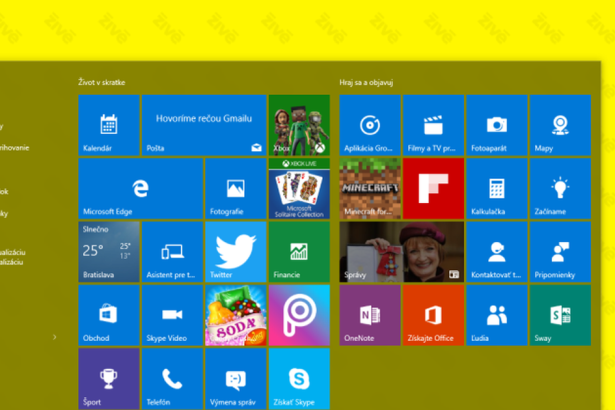Open the Začíname lightbulb tile
The height and width of the screenshot is (410, 615).
pos(560,188)
